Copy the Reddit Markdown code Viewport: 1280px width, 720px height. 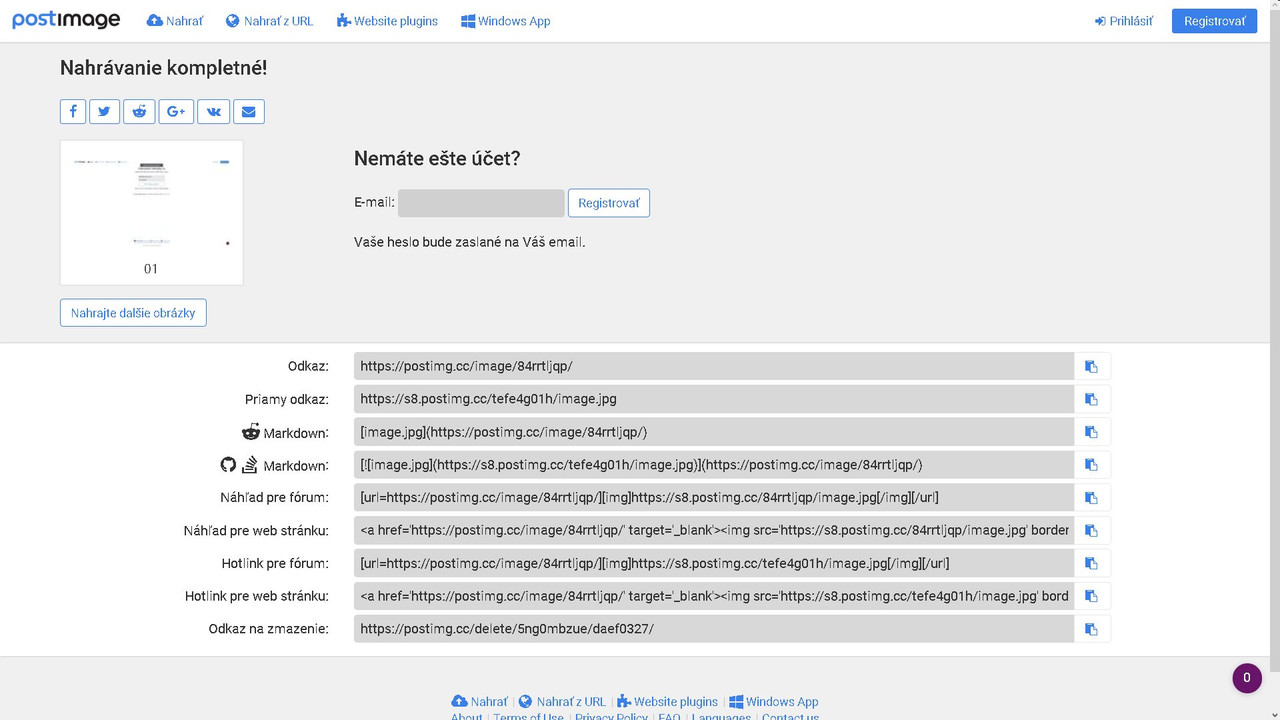tap(1092, 432)
